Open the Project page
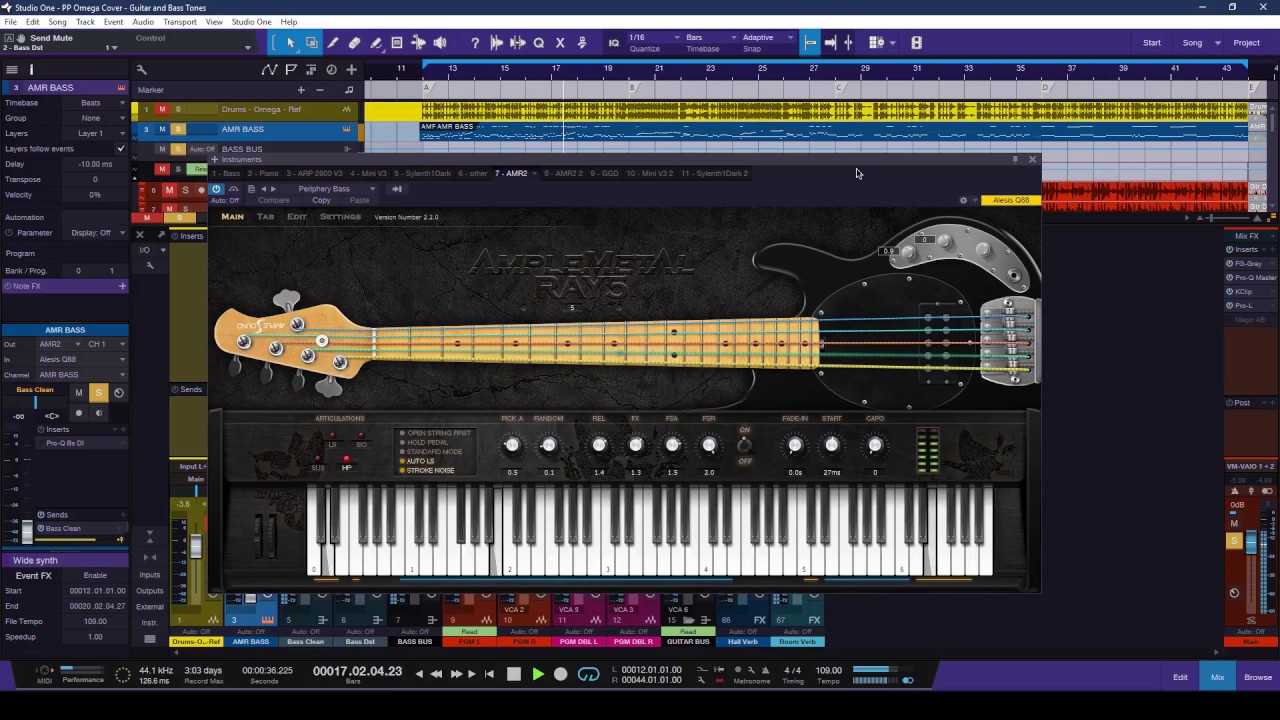This screenshot has width=1280, height=720. (1246, 43)
